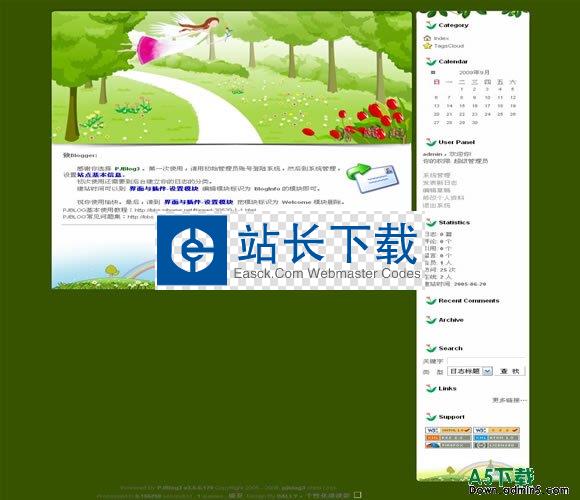This screenshot has width=580, height=500.
Task: Click the calendar month title 2009年9月
Action: point(474,72)
